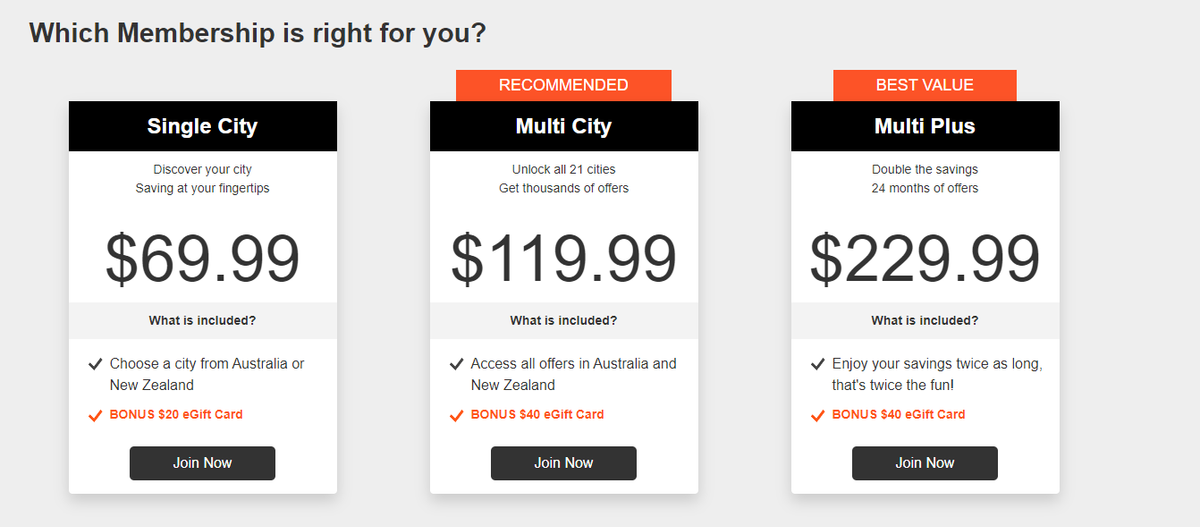Click the Single City Join Now button
1200x527 pixels.
[202, 463]
